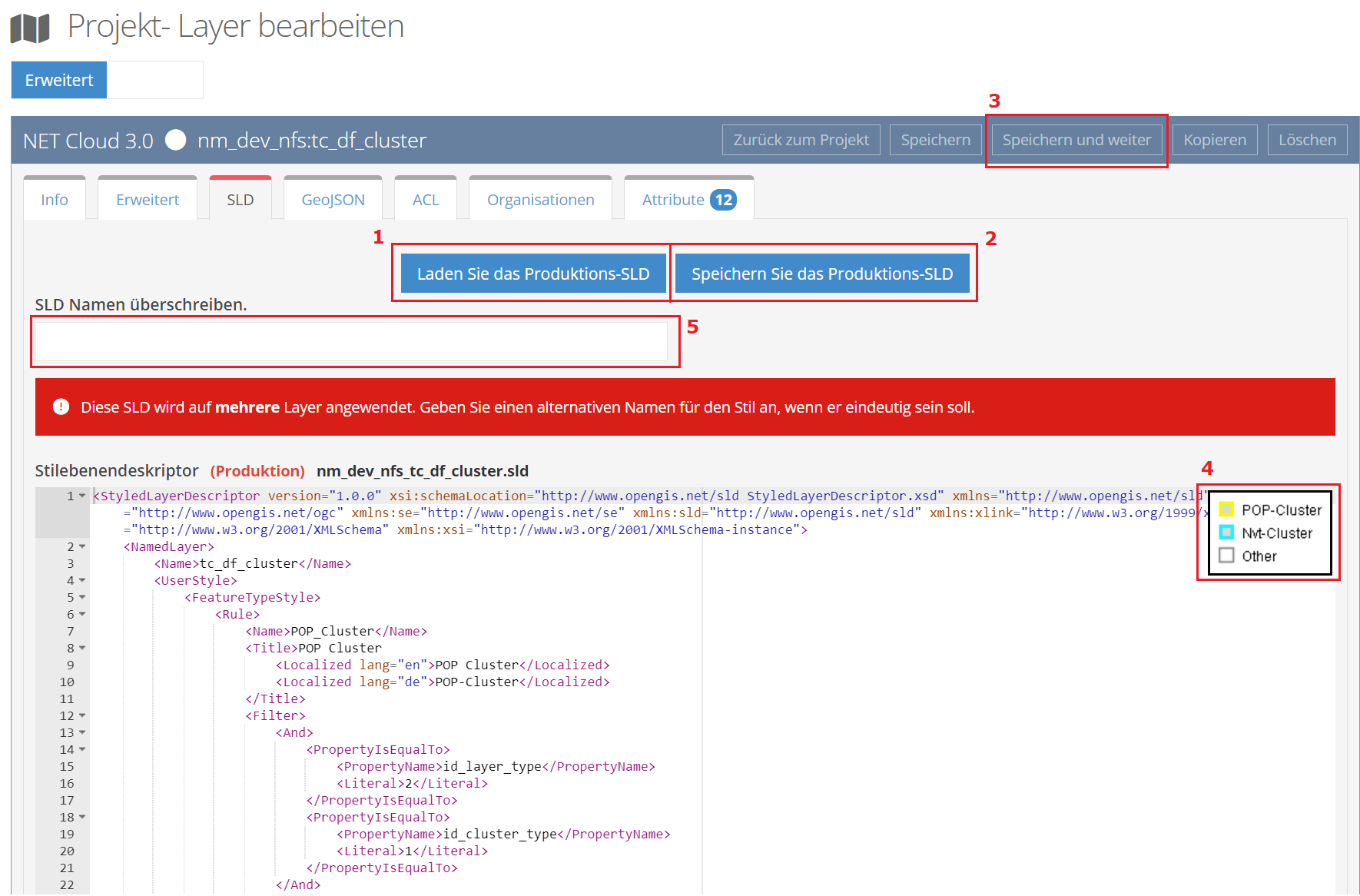
Task: Click Speichern Sie das Produktions-SLD button
Action: click(821, 274)
